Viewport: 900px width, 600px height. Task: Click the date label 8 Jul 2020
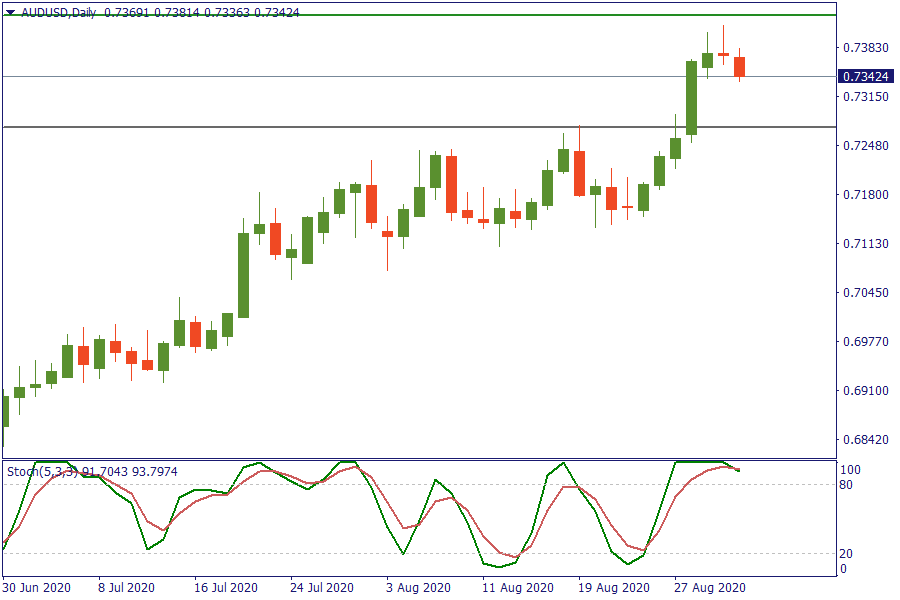[x=126, y=588]
